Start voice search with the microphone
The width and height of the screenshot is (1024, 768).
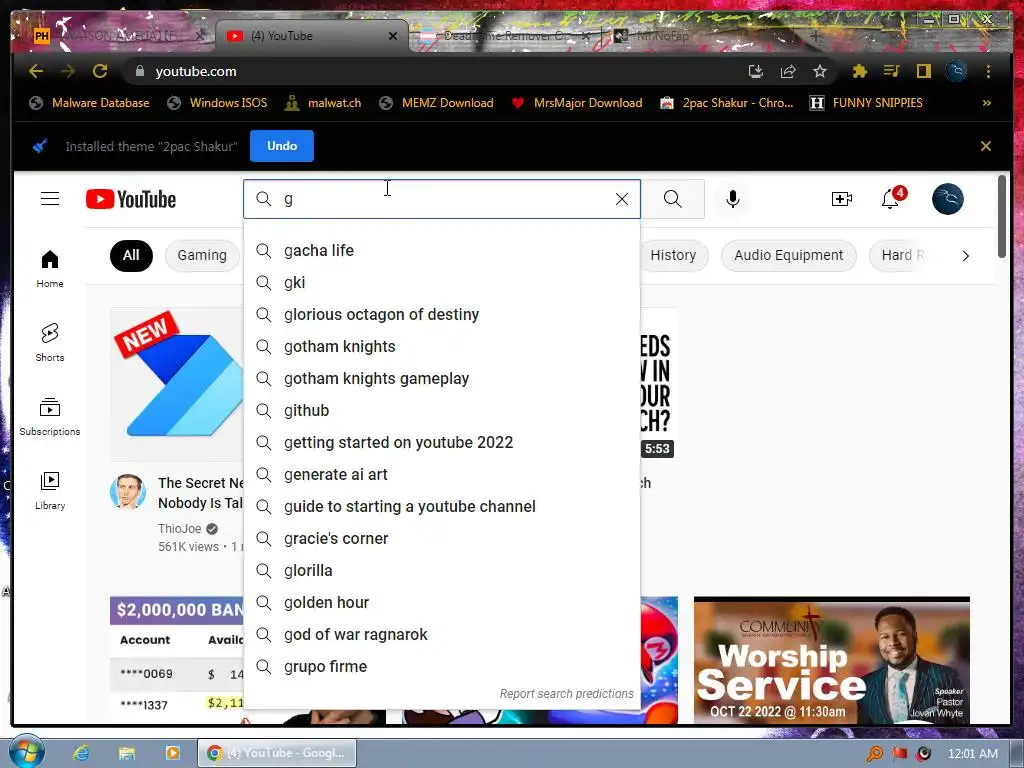coord(733,199)
